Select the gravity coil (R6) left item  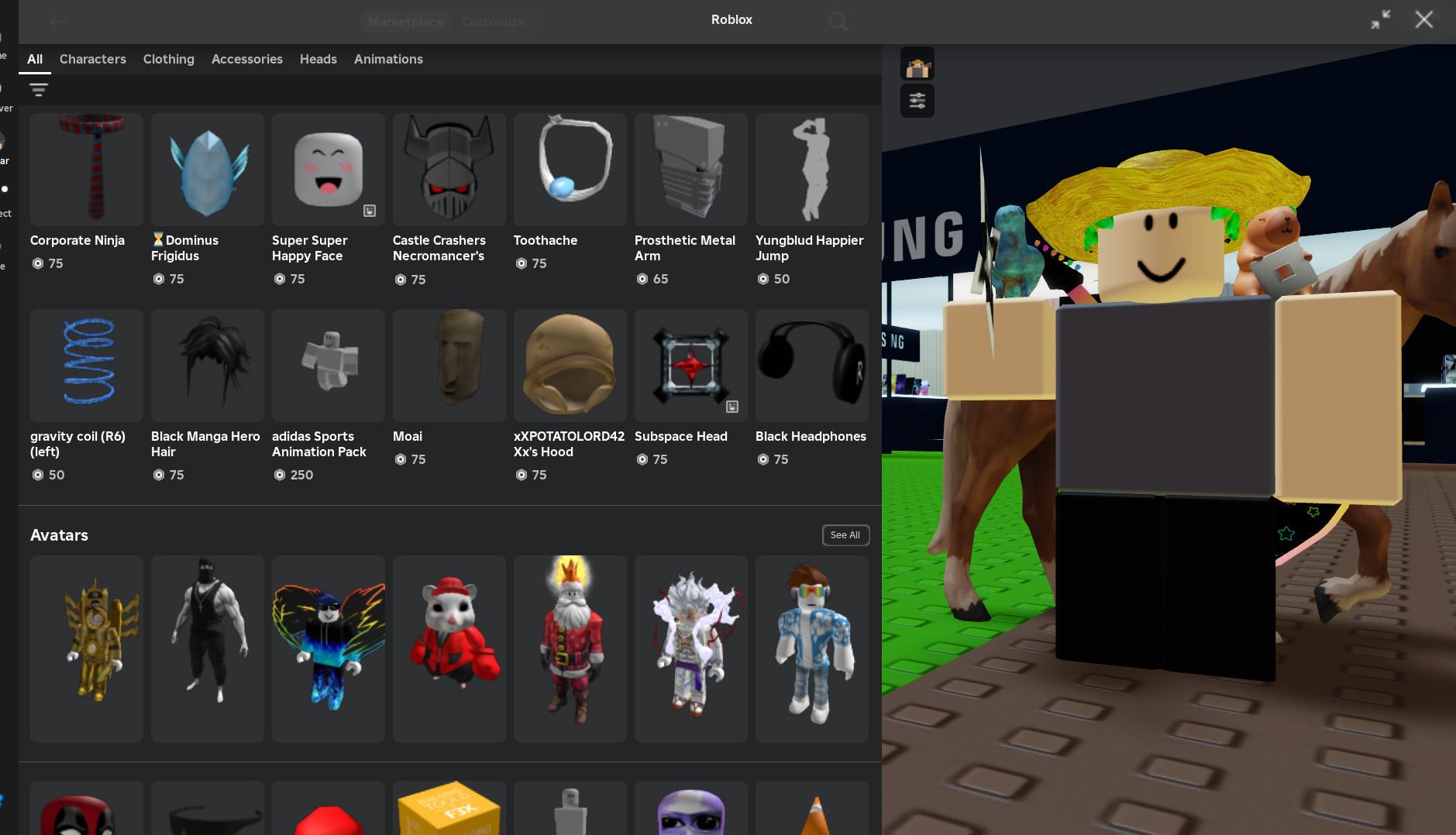coord(86,366)
